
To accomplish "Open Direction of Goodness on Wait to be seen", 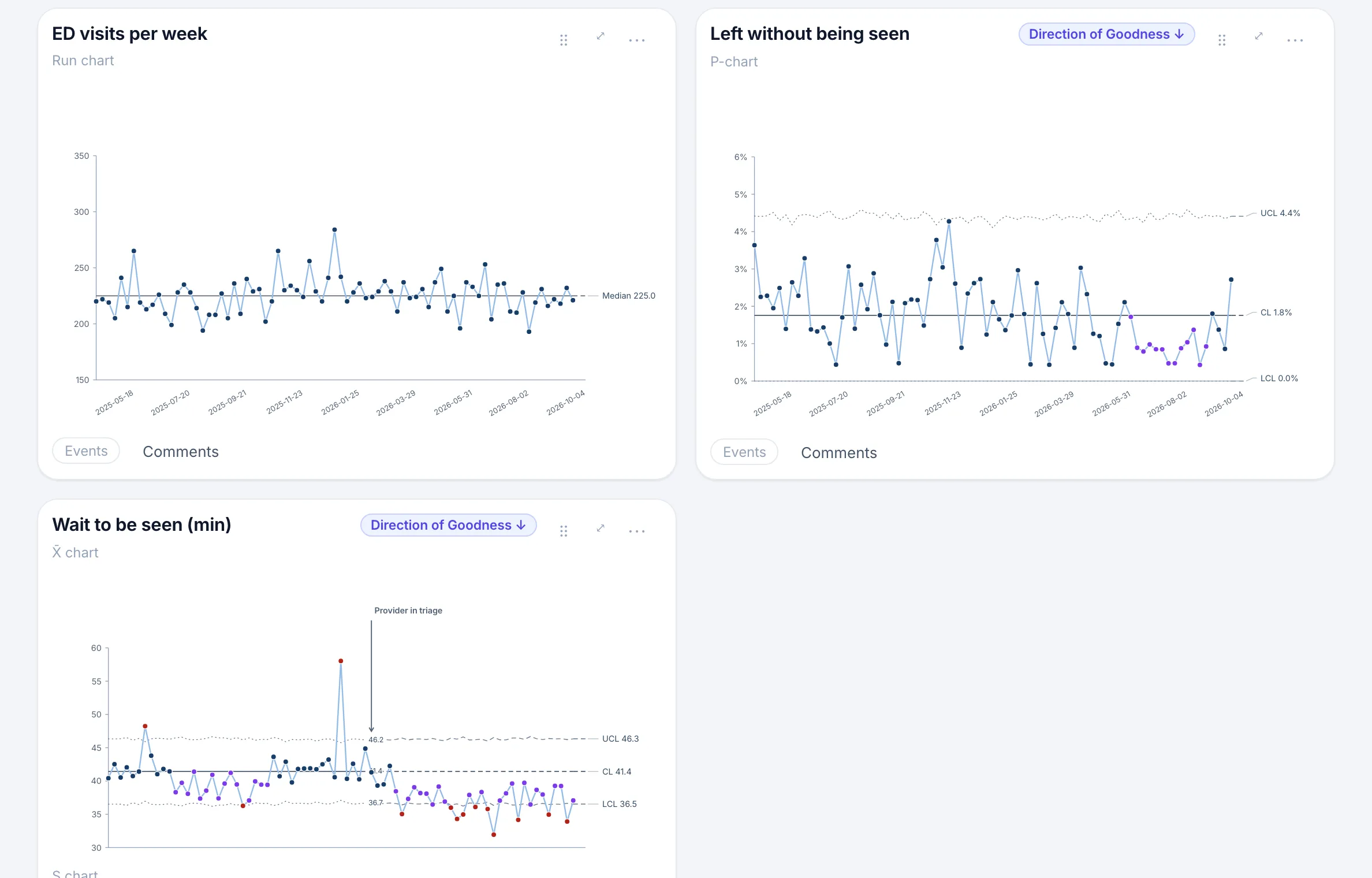I will 449,525.
